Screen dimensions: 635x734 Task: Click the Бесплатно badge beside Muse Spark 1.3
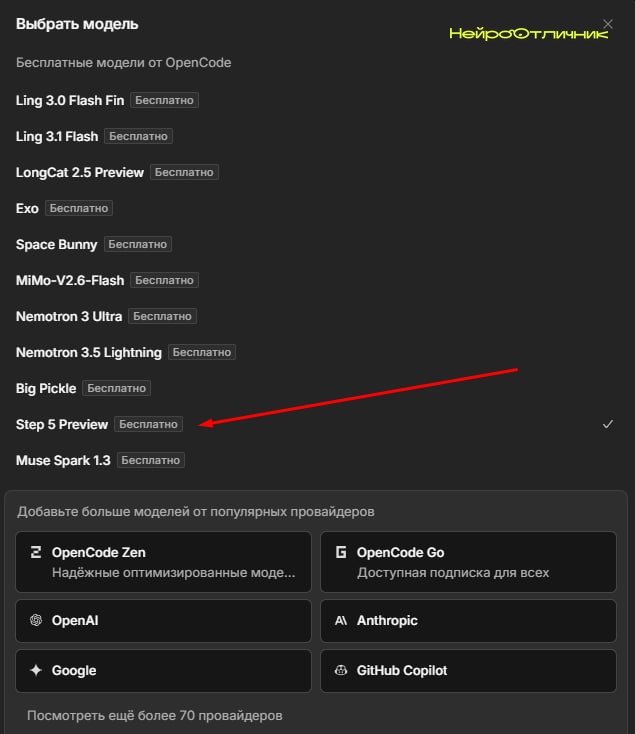coord(151,461)
